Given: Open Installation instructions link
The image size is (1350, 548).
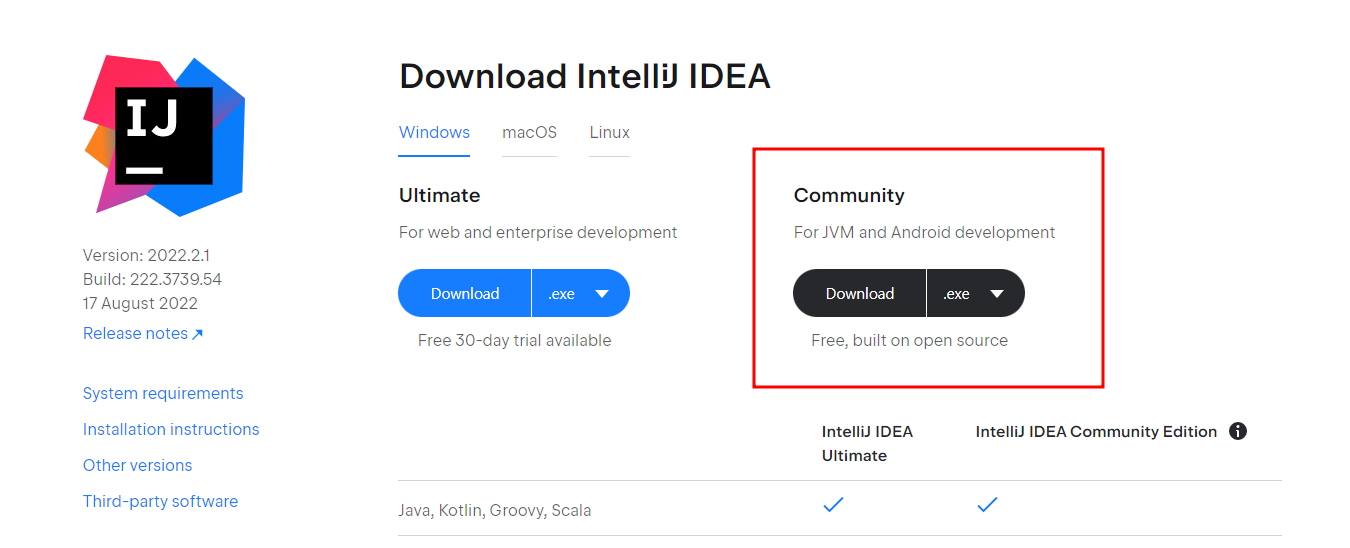Looking at the screenshot, I should coord(171,429).
